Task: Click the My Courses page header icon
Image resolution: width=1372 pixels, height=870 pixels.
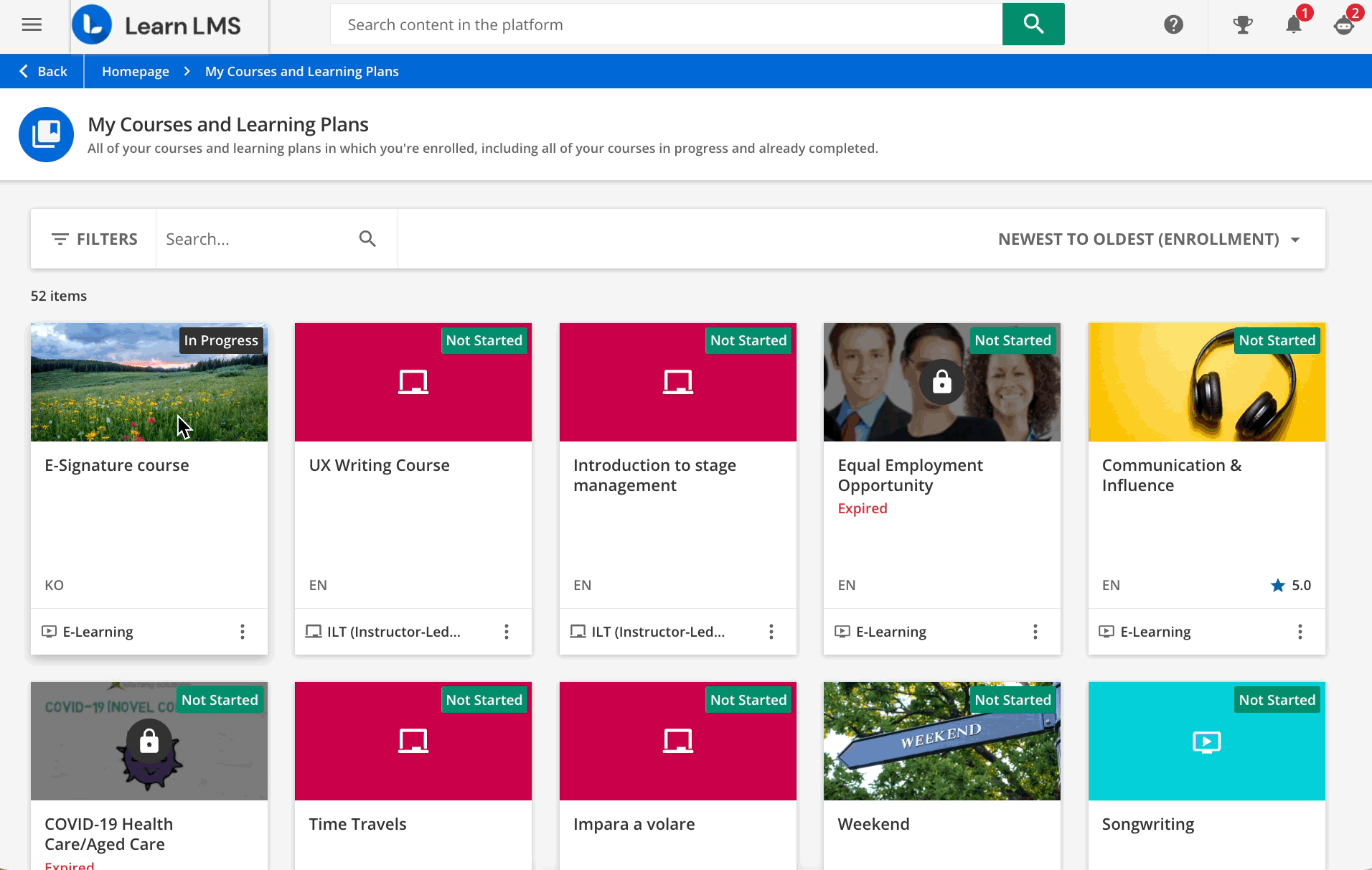Action: point(47,134)
